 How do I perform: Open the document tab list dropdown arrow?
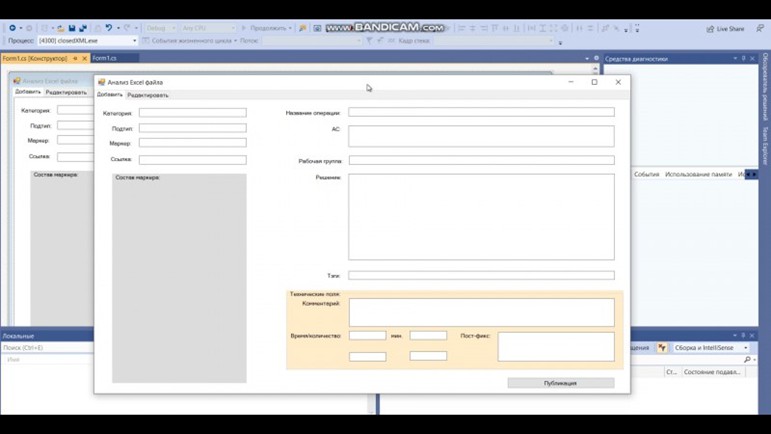[587, 58]
